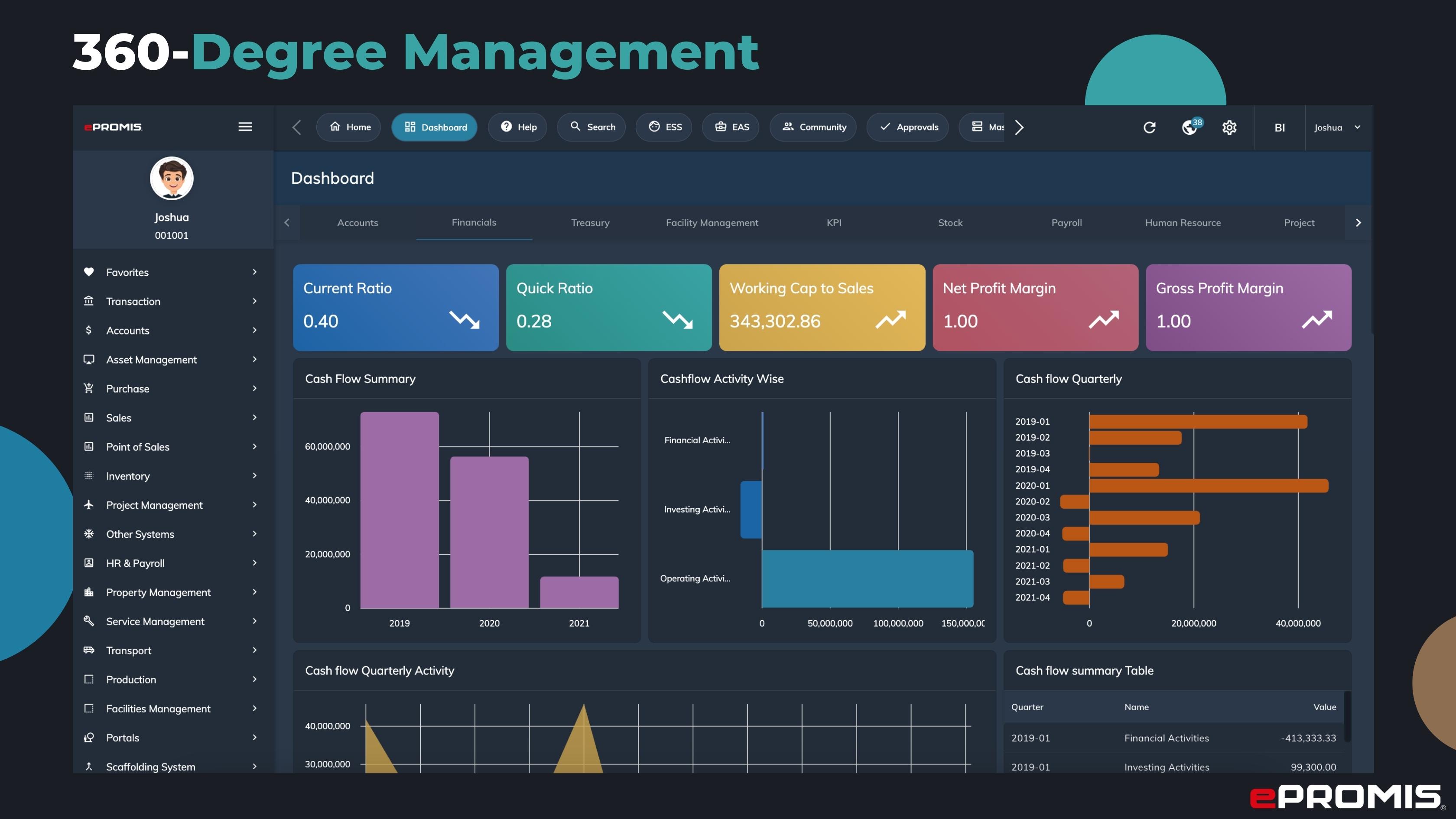Open the ESS module from the top navigation
This screenshot has width=1456, height=819.
tap(663, 127)
